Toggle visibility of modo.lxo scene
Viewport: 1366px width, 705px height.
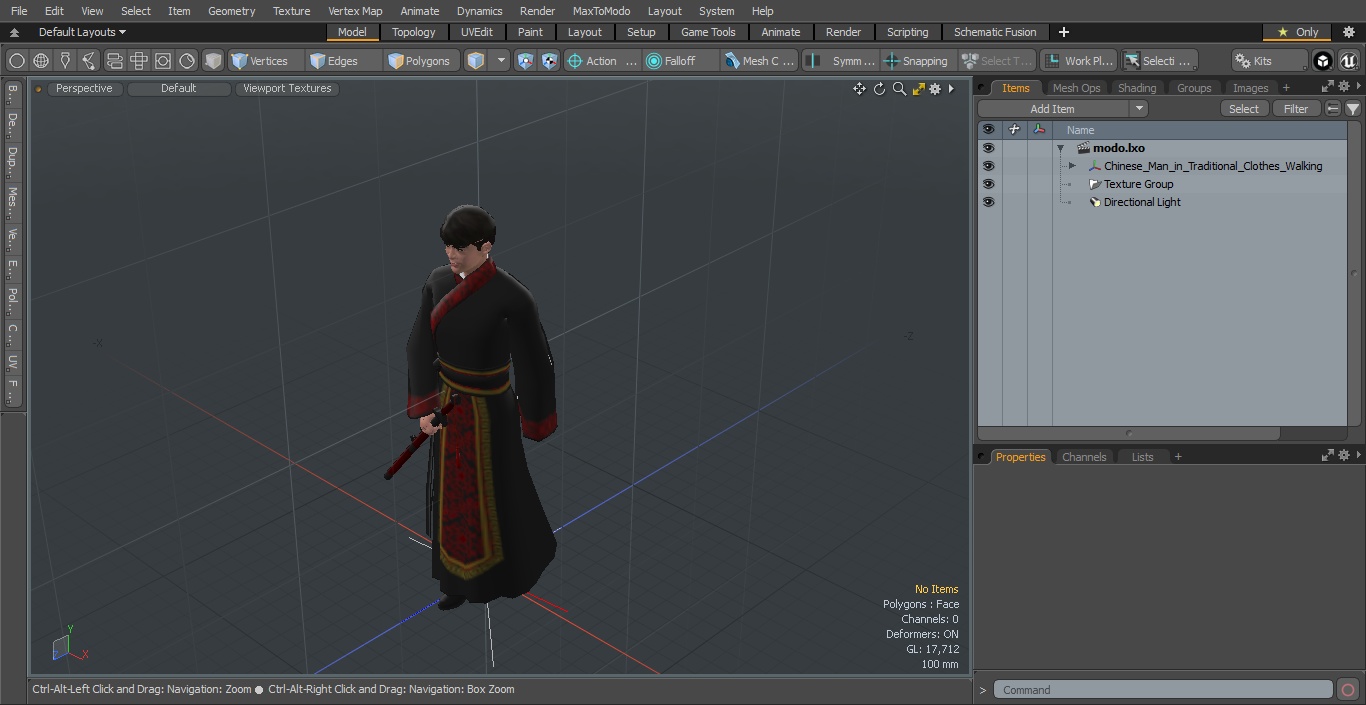[988, 148]
